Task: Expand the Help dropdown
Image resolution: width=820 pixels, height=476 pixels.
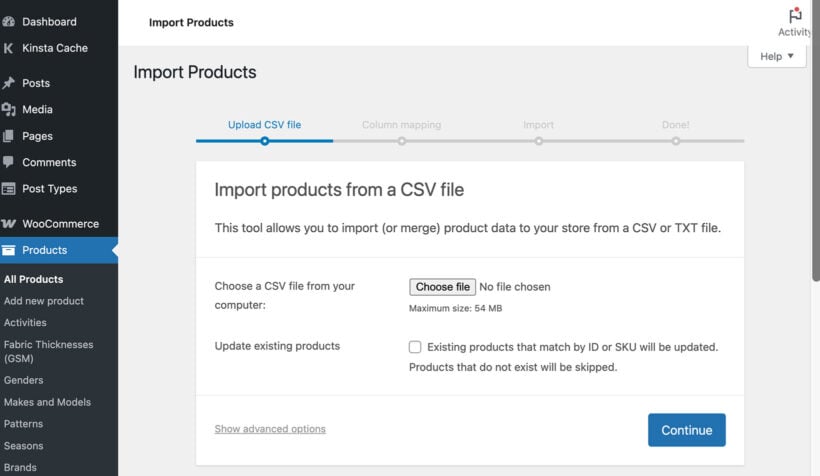Action: (777, 57)
